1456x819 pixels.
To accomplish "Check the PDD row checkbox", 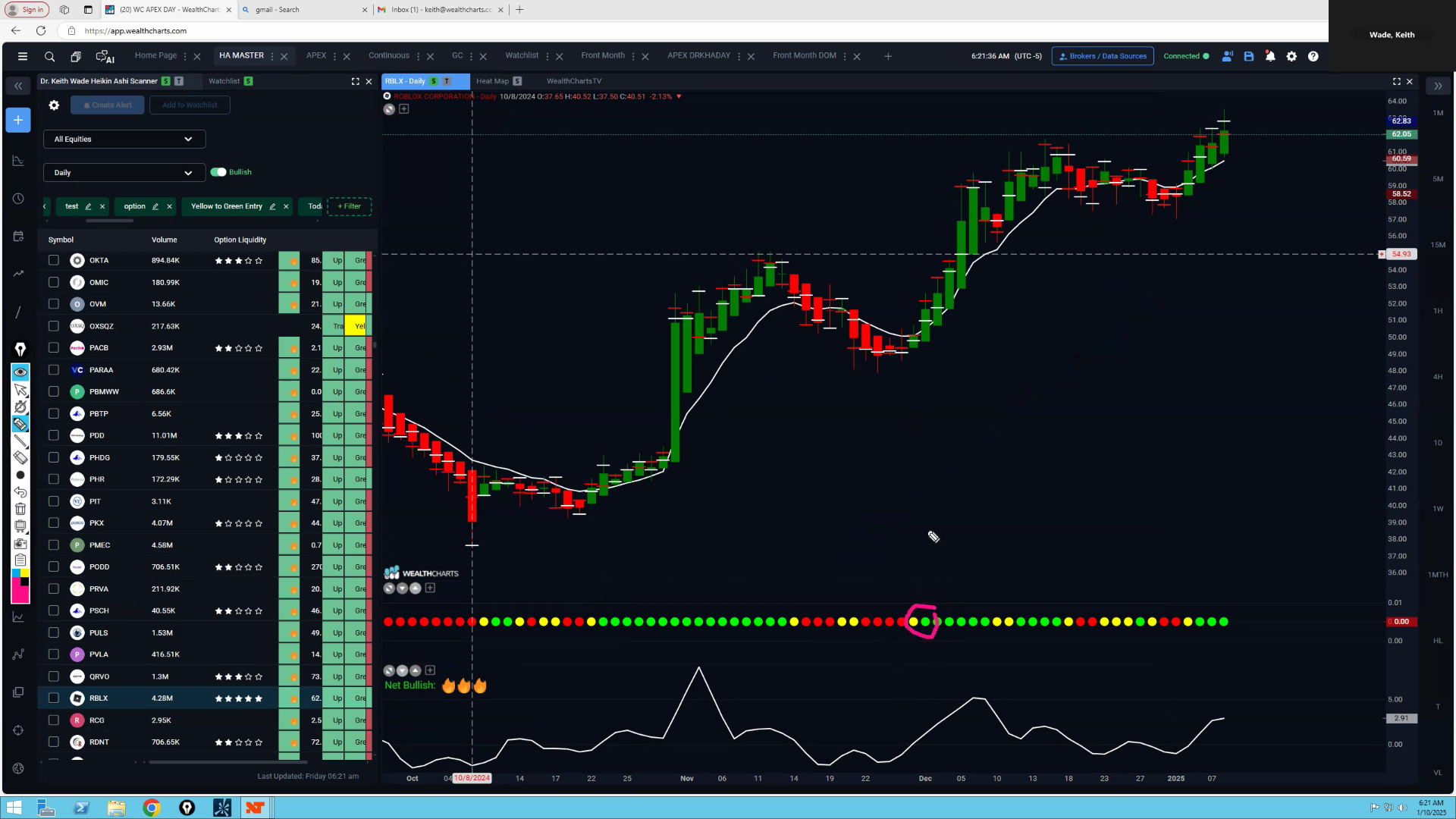I will click(x=53, y=435).
